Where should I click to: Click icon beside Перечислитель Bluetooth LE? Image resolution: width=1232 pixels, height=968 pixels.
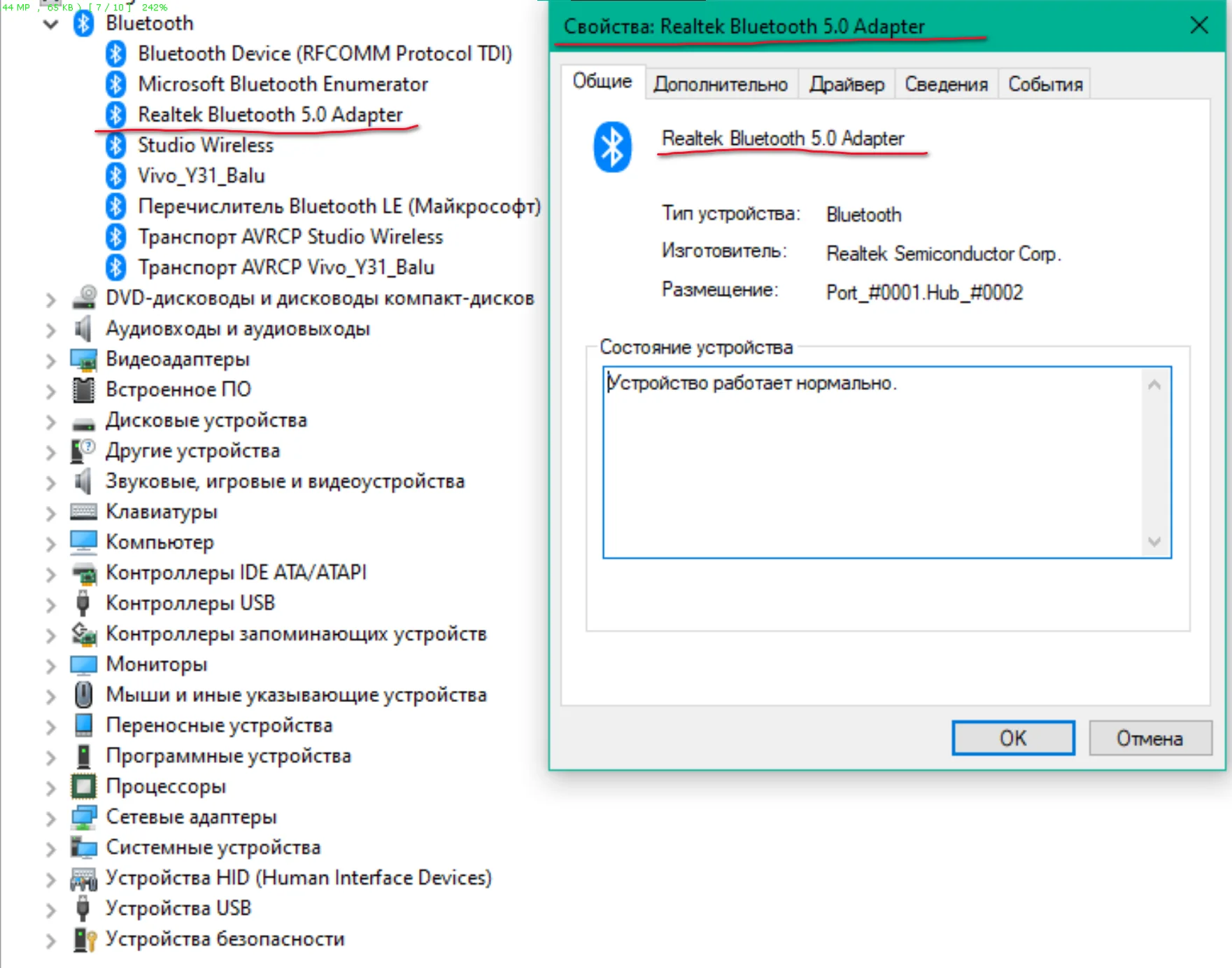click(x=115, y=206)
